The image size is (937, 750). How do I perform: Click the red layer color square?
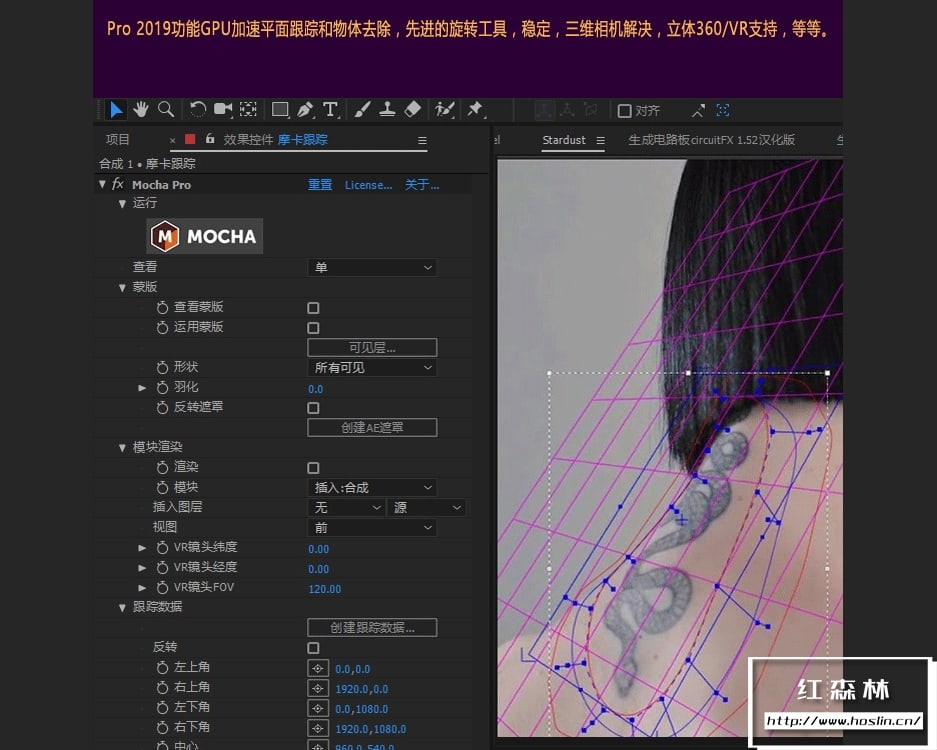190,139
